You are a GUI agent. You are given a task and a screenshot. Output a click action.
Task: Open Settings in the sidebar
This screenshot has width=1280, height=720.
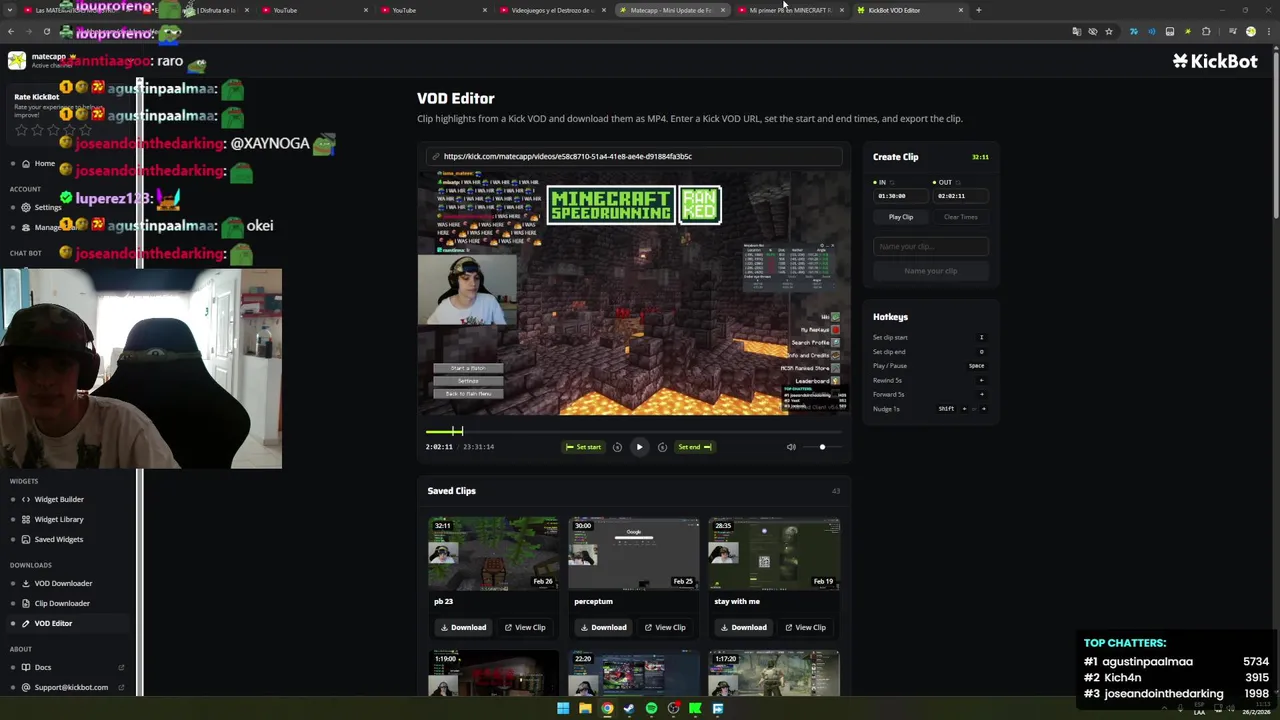point(47,207)
